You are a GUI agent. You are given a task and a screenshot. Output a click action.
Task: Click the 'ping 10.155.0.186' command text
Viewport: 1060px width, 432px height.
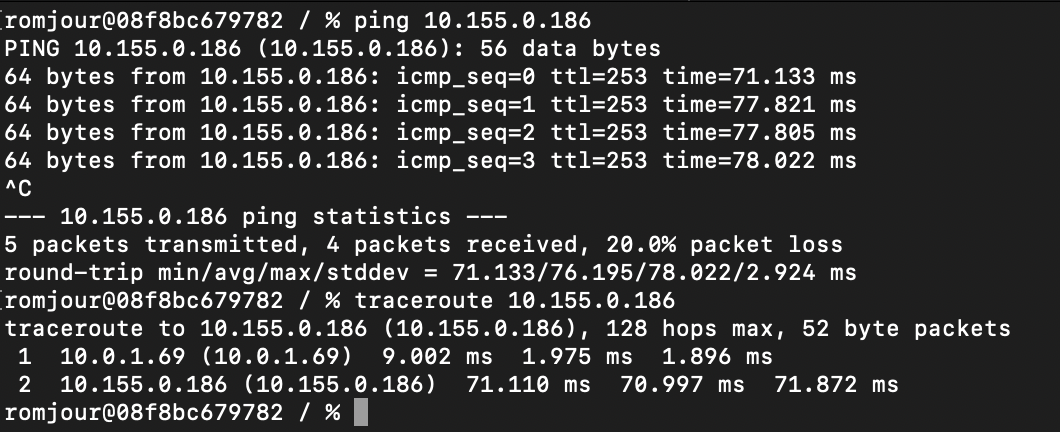[x=473, y=21]
